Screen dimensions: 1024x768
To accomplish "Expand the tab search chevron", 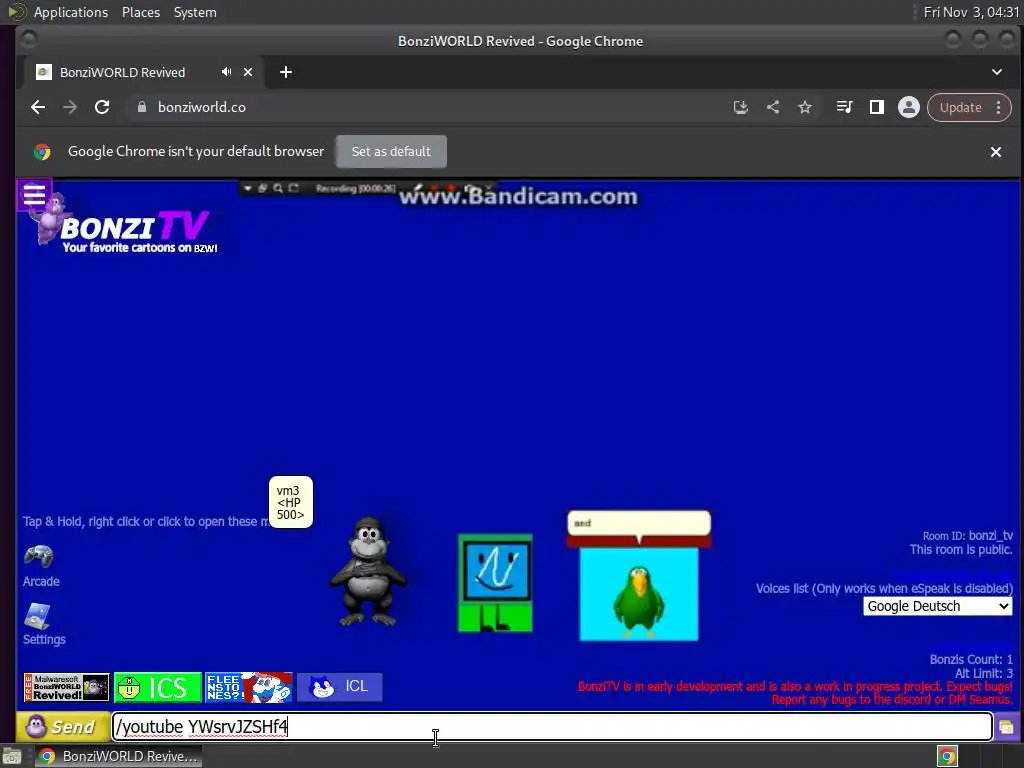I will (997, 72).
